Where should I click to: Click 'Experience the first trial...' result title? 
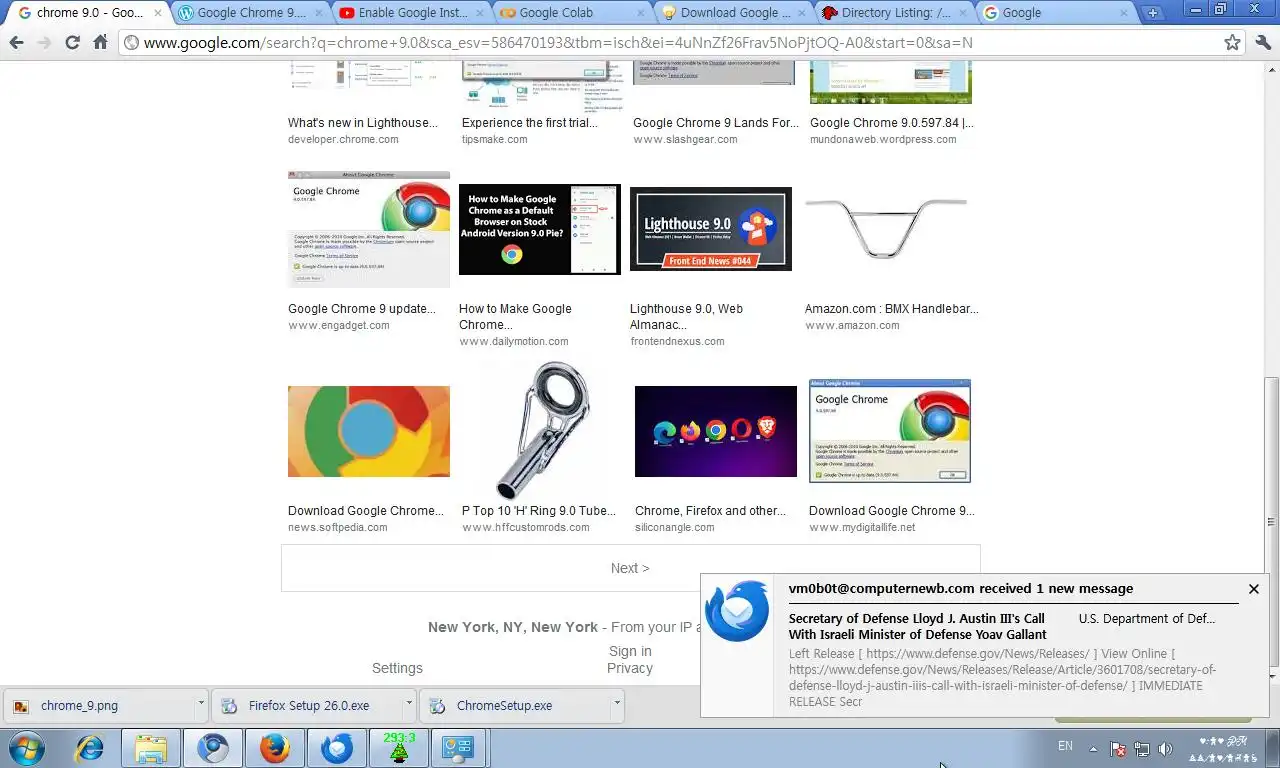pos(530,123)
